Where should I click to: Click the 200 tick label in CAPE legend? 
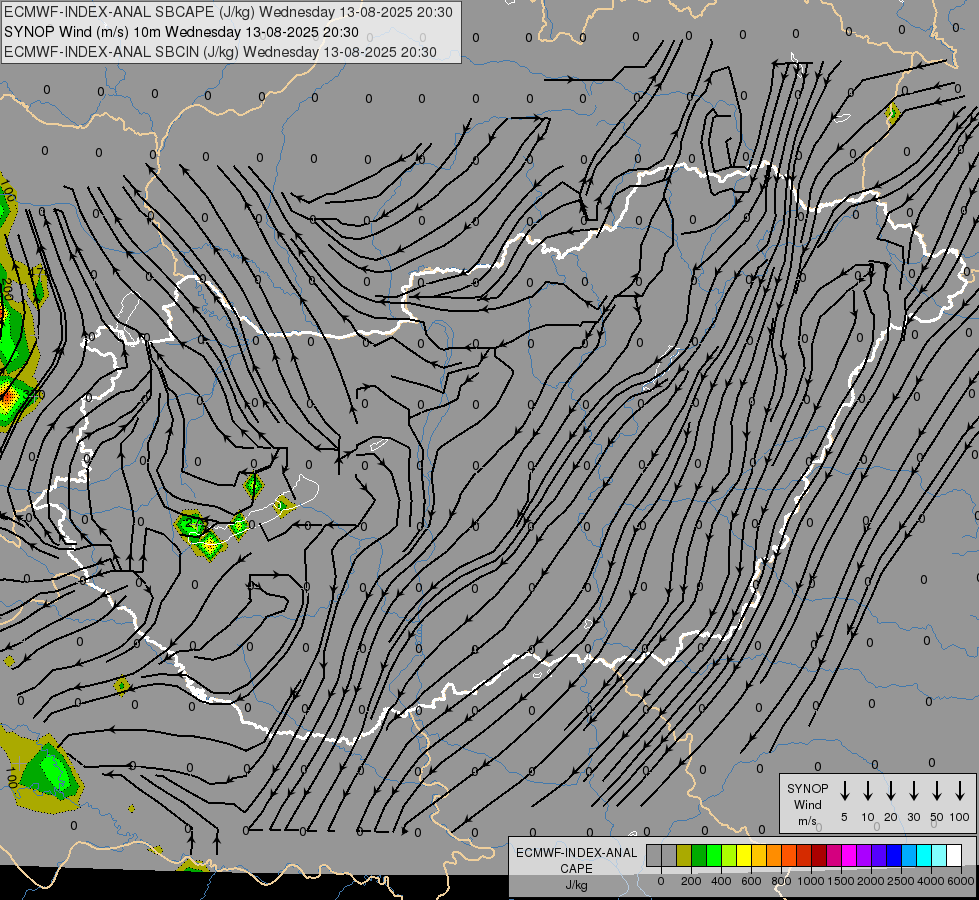coord(691,881)
